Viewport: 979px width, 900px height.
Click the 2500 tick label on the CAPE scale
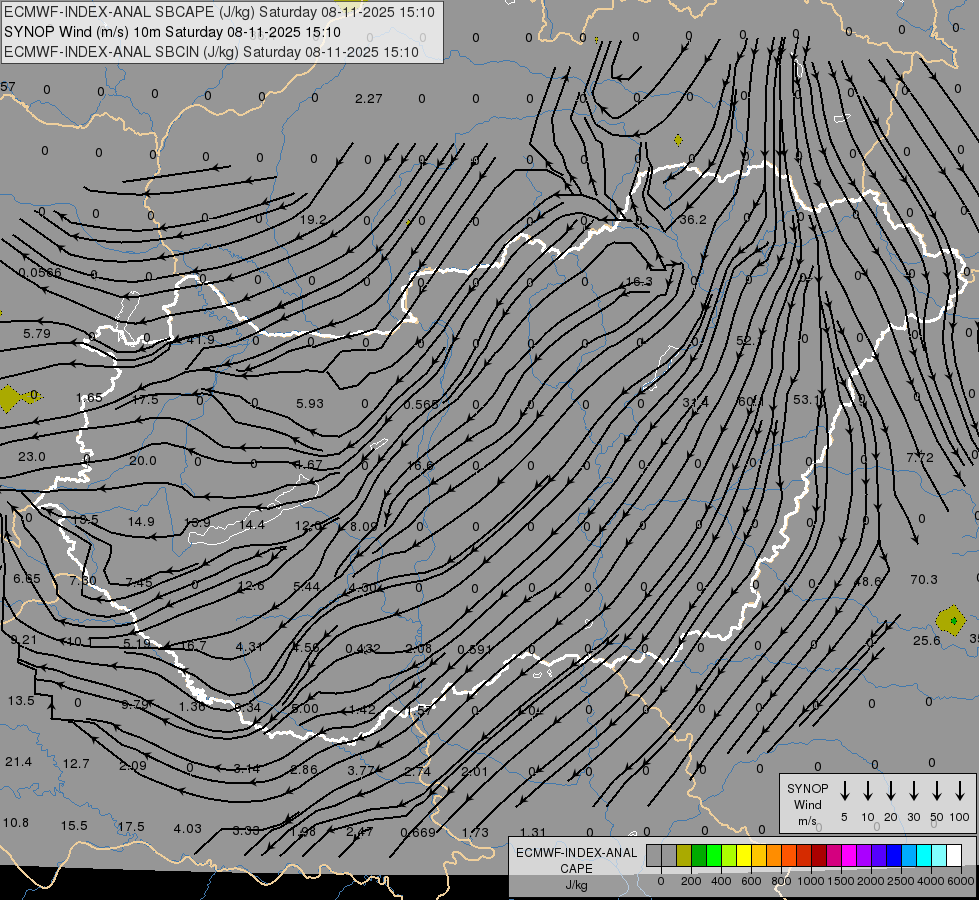coord(900,881)
